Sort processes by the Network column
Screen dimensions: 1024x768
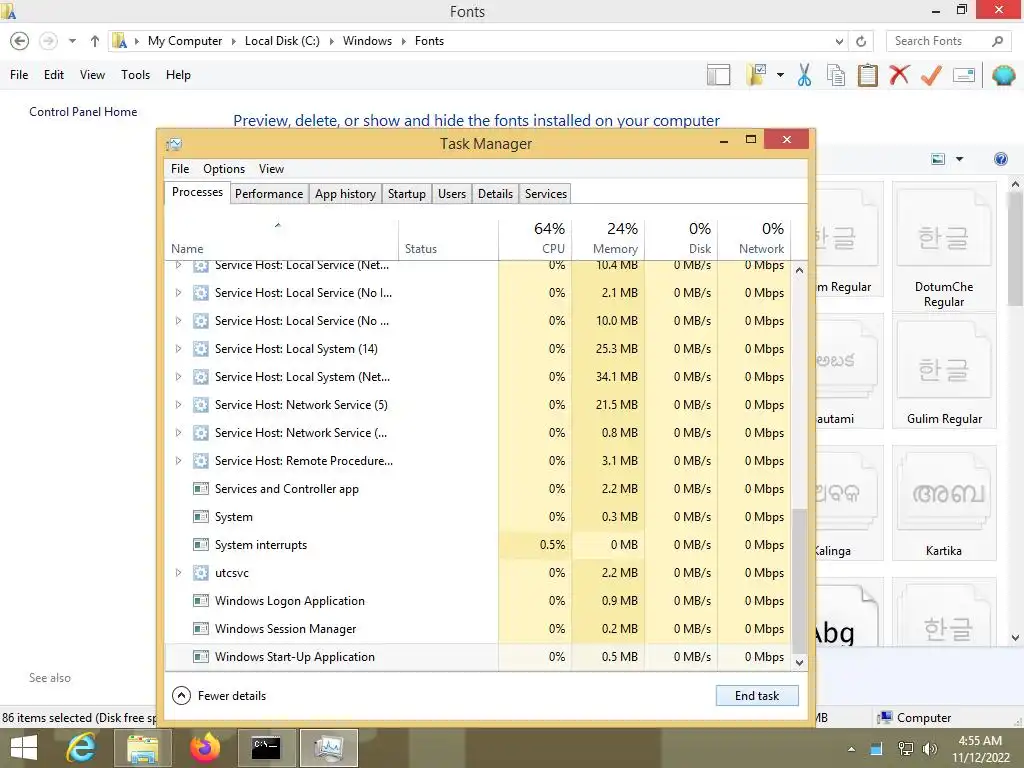[x=754, y=238]
